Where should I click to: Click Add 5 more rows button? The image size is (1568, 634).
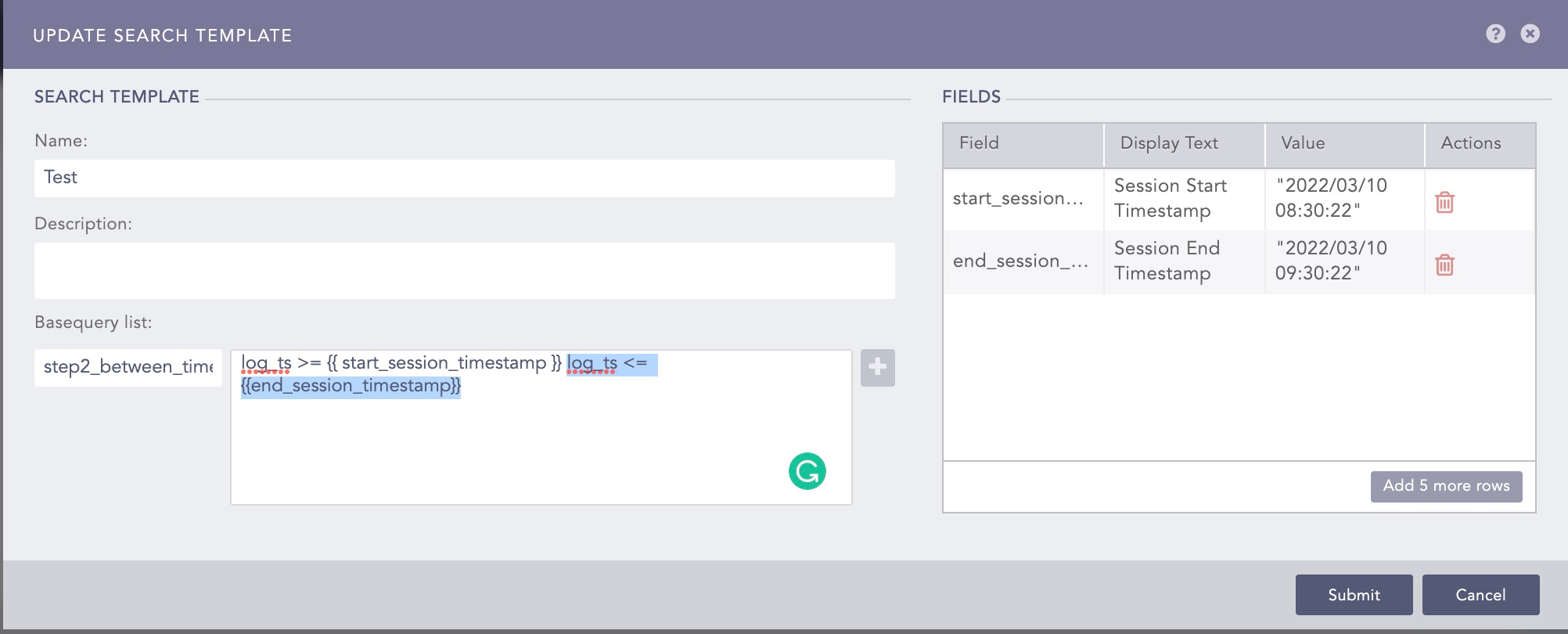click(1445, 486)
